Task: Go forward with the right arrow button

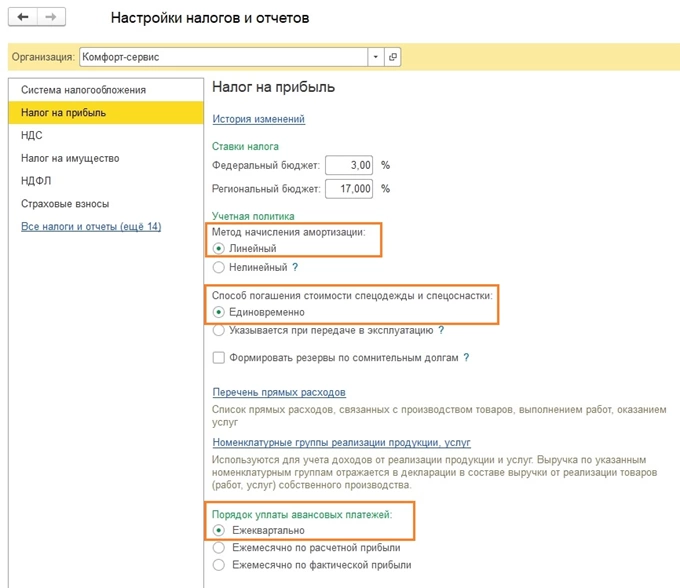Action: coord(51,17)
